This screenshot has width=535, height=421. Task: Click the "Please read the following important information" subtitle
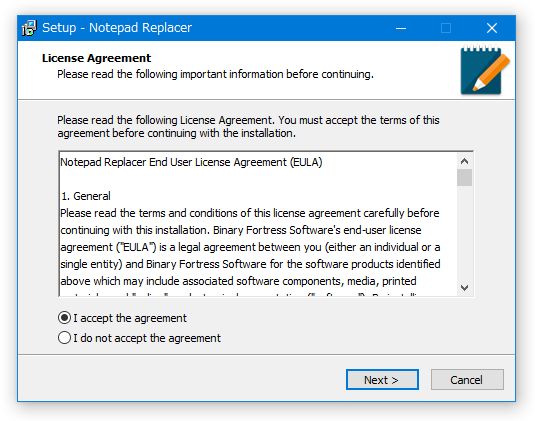tap(215, 74)
